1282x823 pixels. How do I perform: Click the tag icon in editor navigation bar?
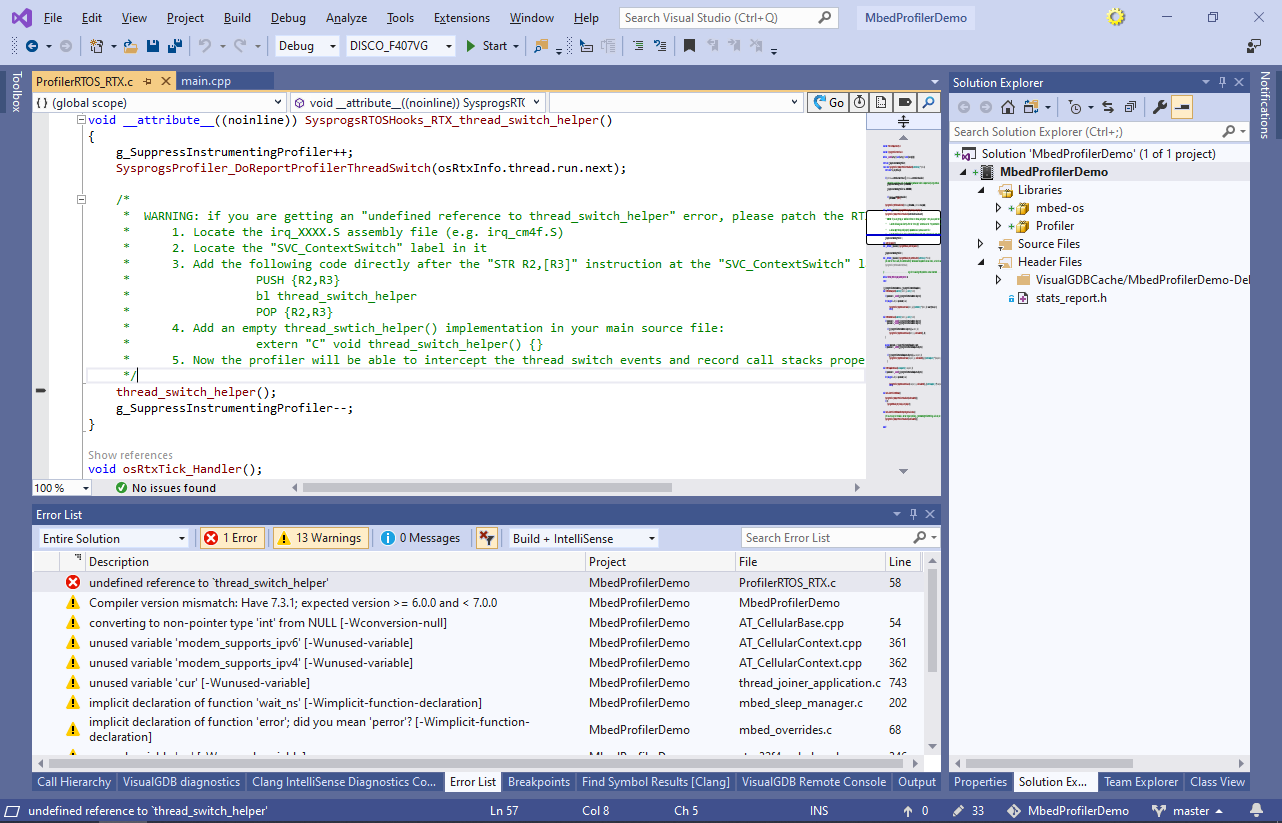[x=904, y=102]
